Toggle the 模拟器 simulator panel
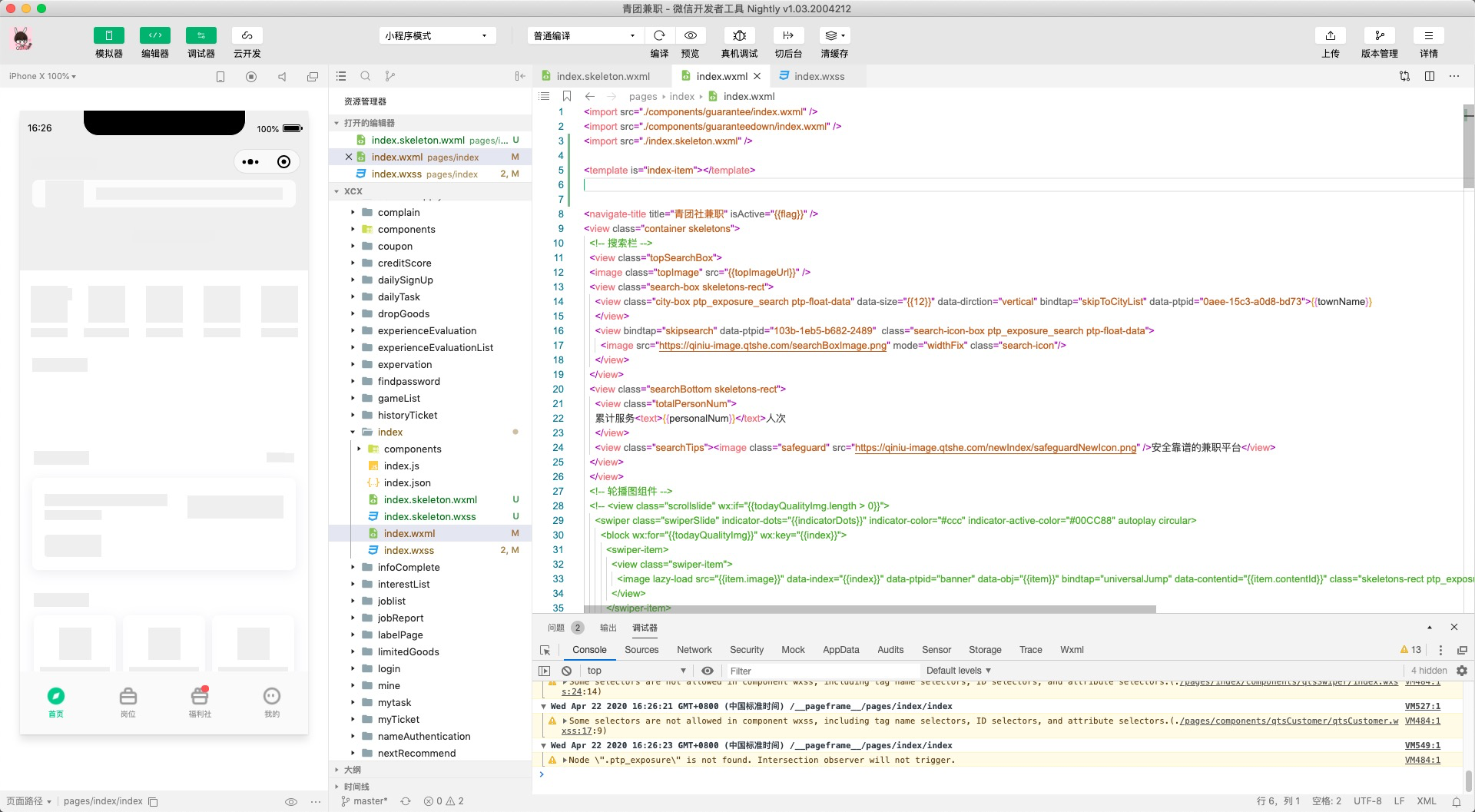 click(x=108, y=36)
